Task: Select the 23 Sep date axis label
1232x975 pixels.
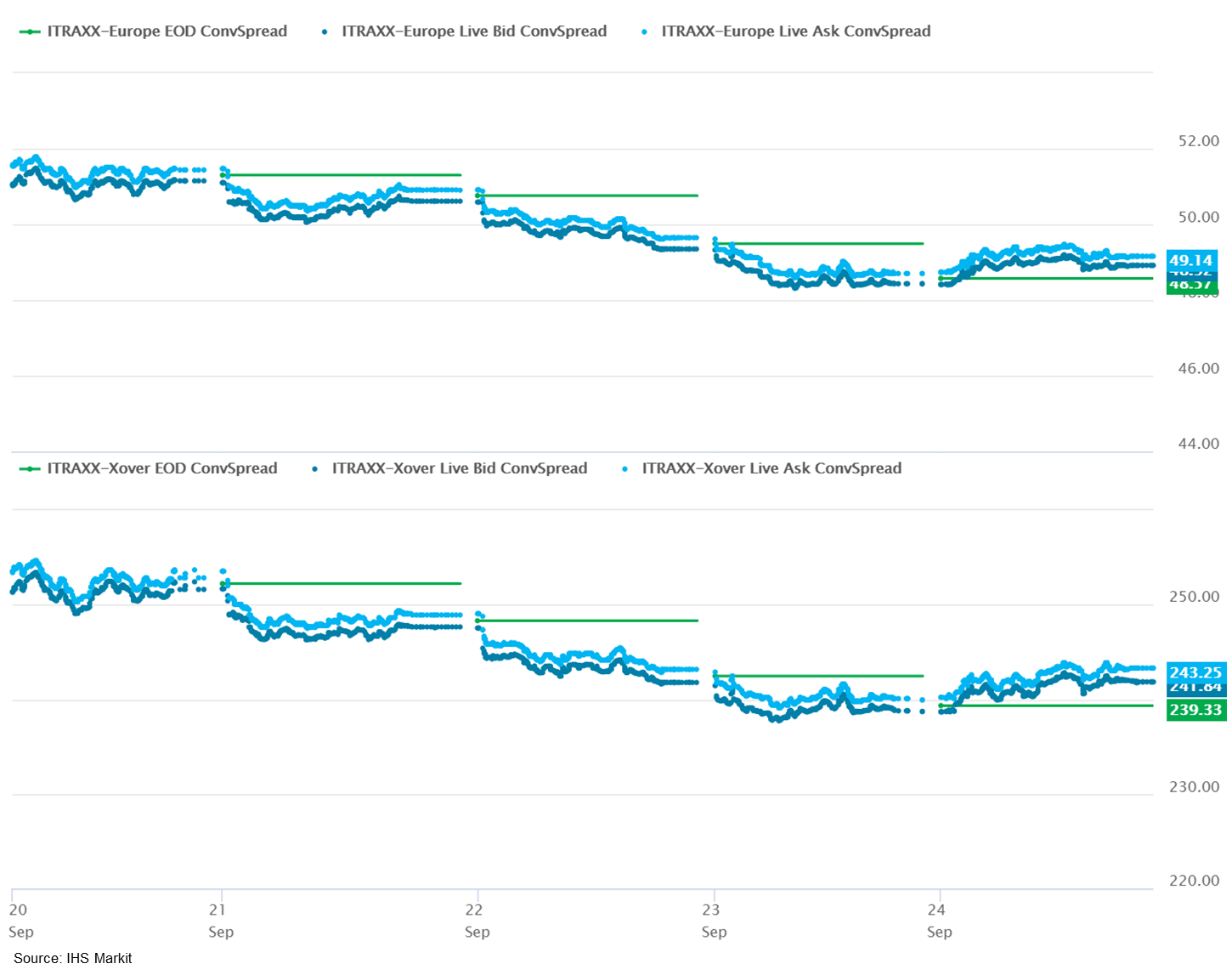Action: pos(715,920)
